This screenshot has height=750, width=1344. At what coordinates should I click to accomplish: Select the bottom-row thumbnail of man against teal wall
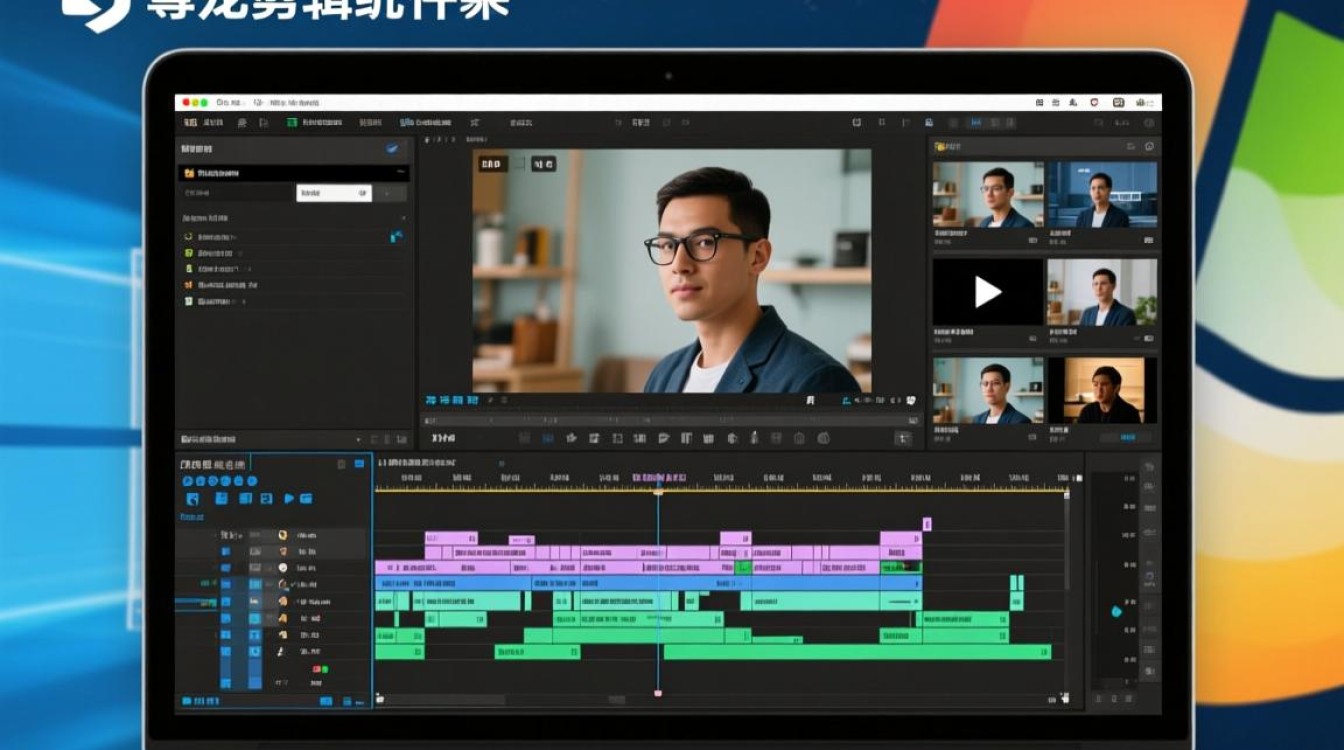click(x=988, y=390)
